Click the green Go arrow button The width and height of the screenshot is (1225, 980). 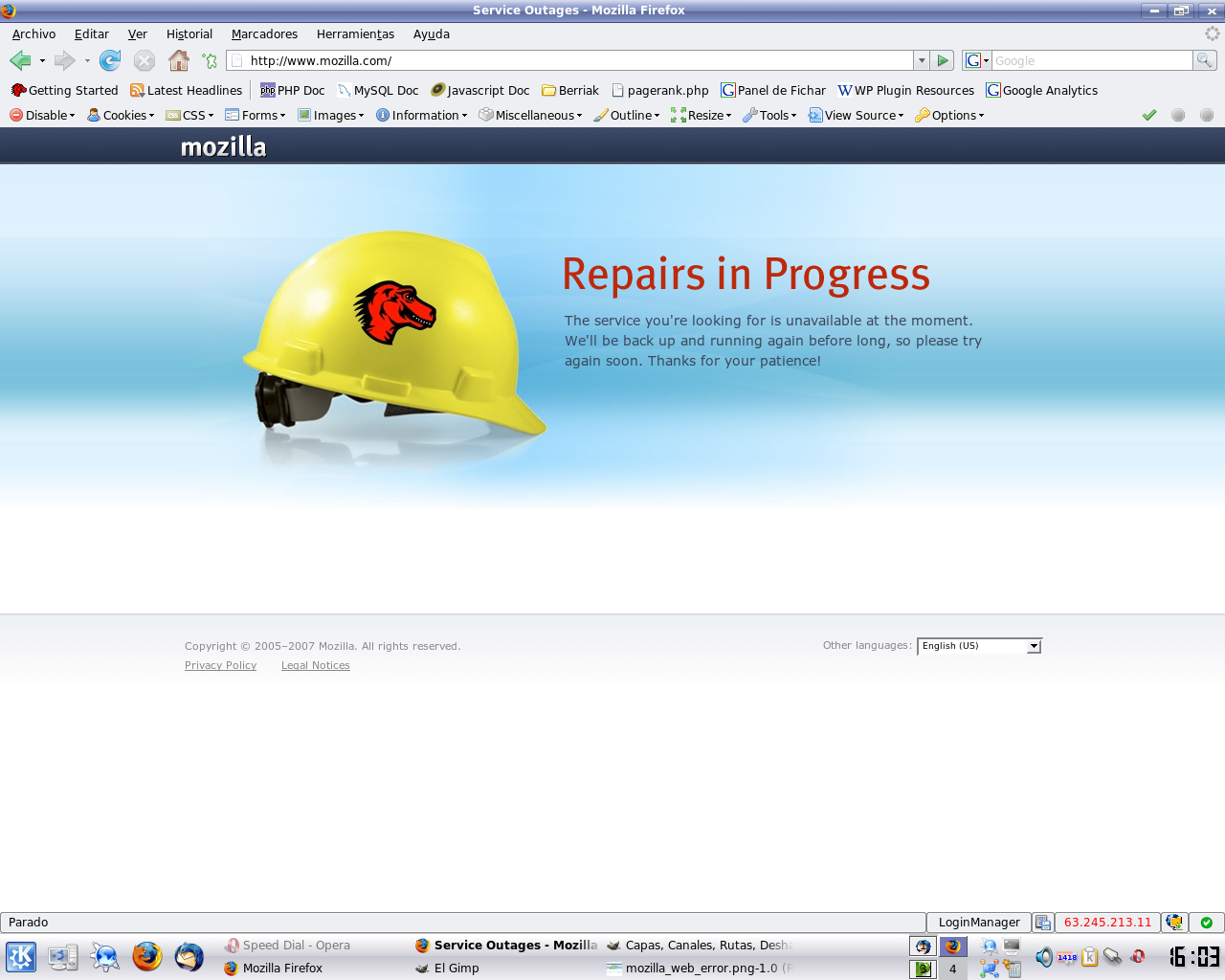pyautogui.click(x=943, y=60)
